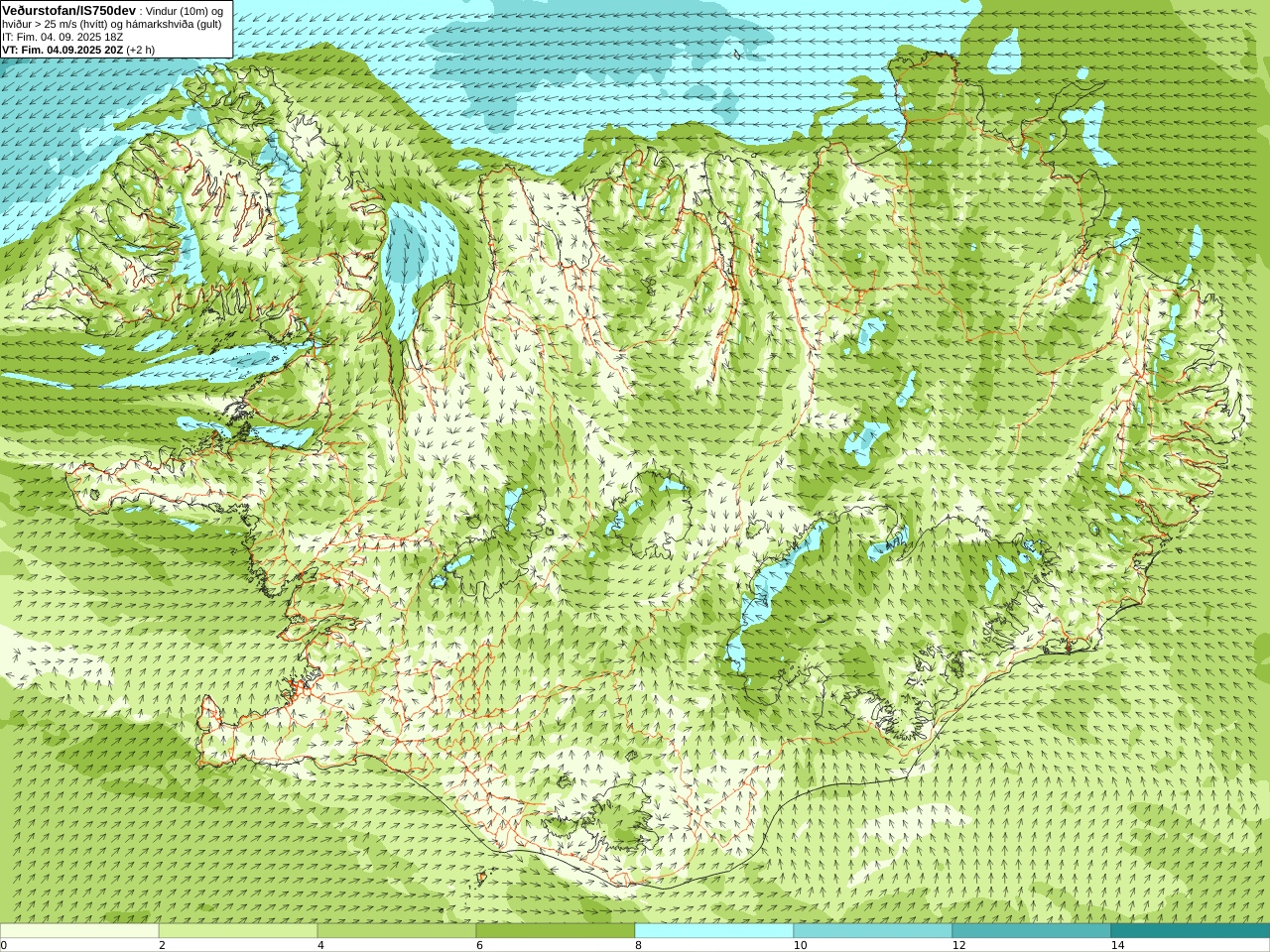This screenshot has height=952, width=1270.
Task: Click the legend label "10"
Action: (800, 945)
